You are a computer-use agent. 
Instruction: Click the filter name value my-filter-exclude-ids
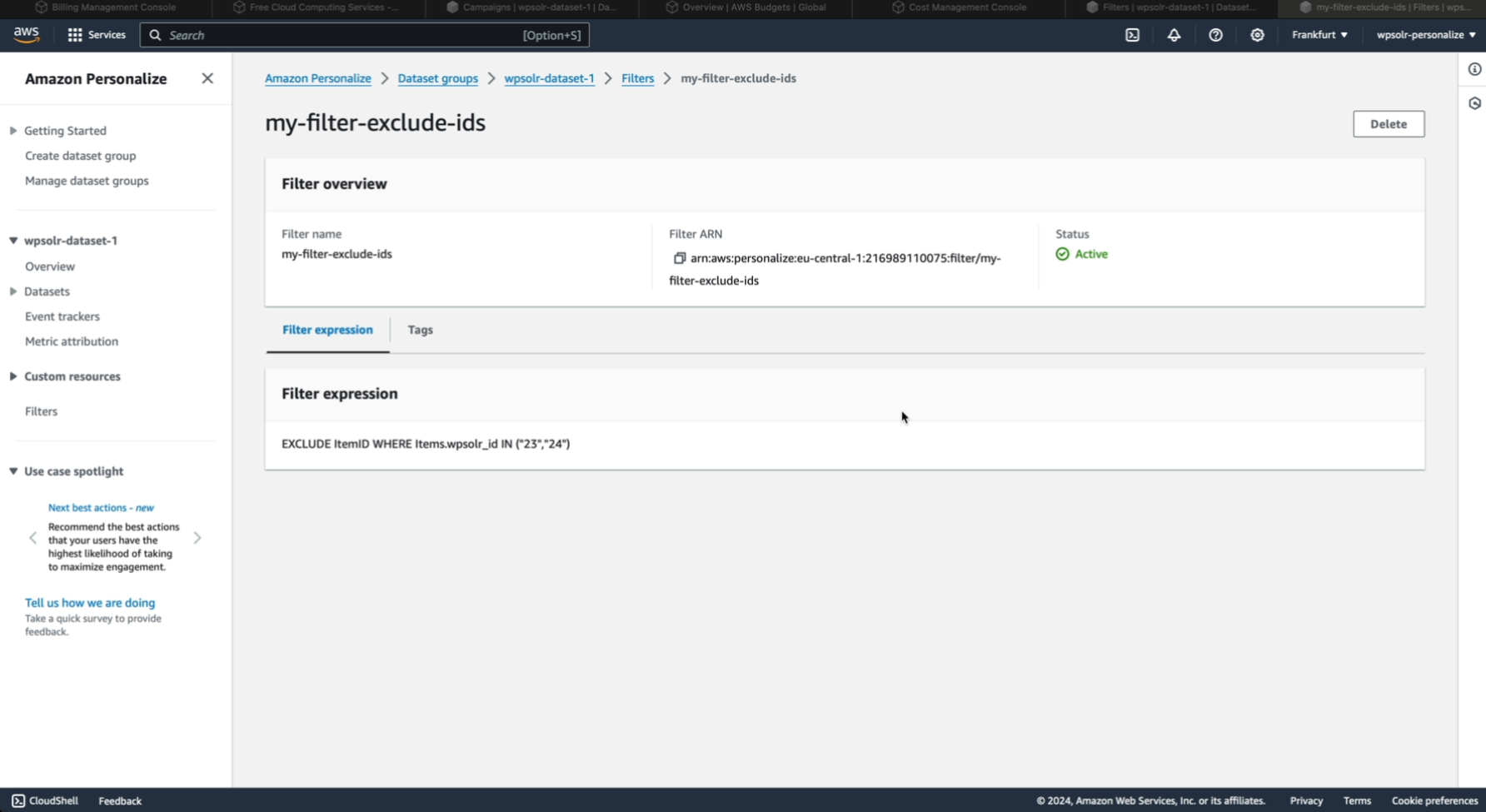[x=337, y=254]
